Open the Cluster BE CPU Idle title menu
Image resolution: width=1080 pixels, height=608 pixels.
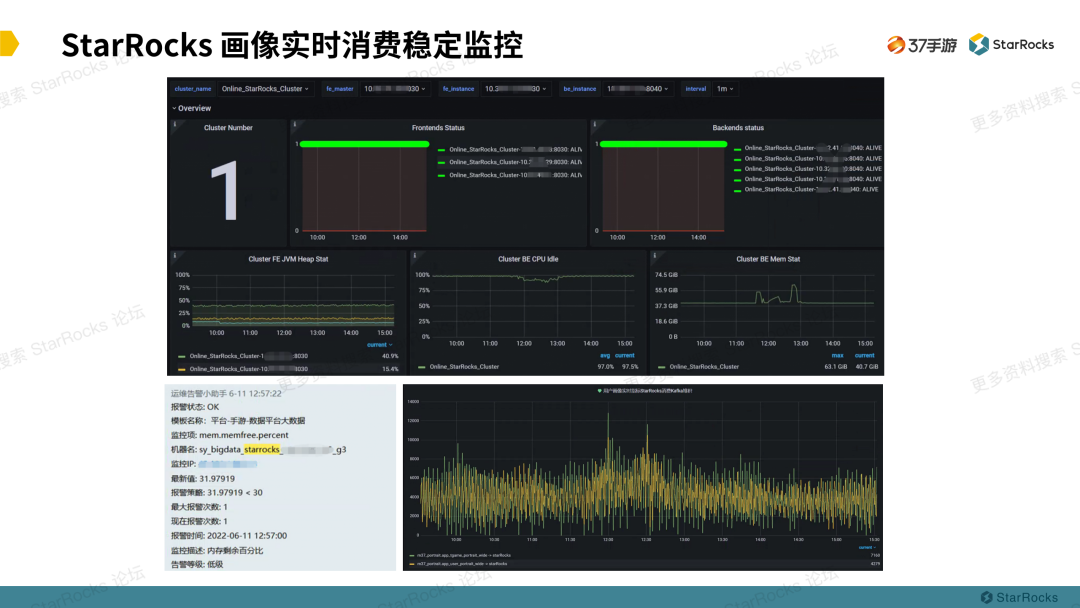[x=528, y=260]
